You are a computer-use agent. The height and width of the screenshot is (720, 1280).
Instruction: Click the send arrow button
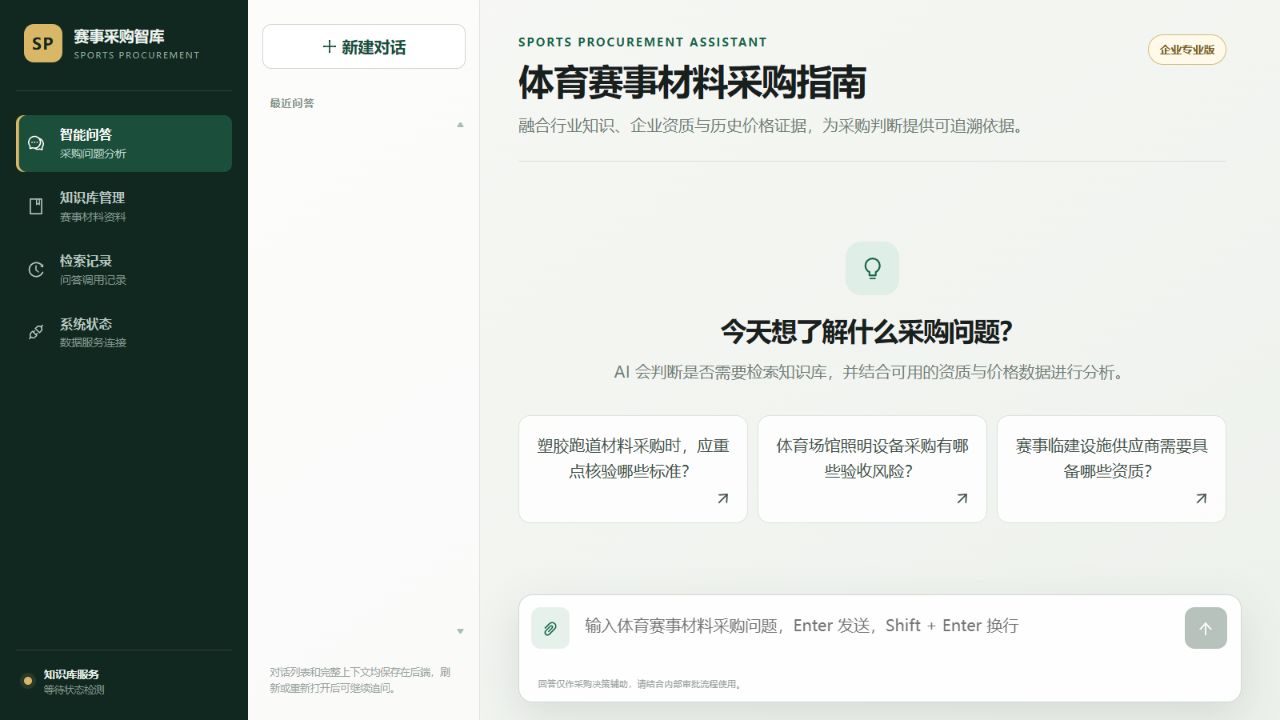click(x=1205, y=628)
